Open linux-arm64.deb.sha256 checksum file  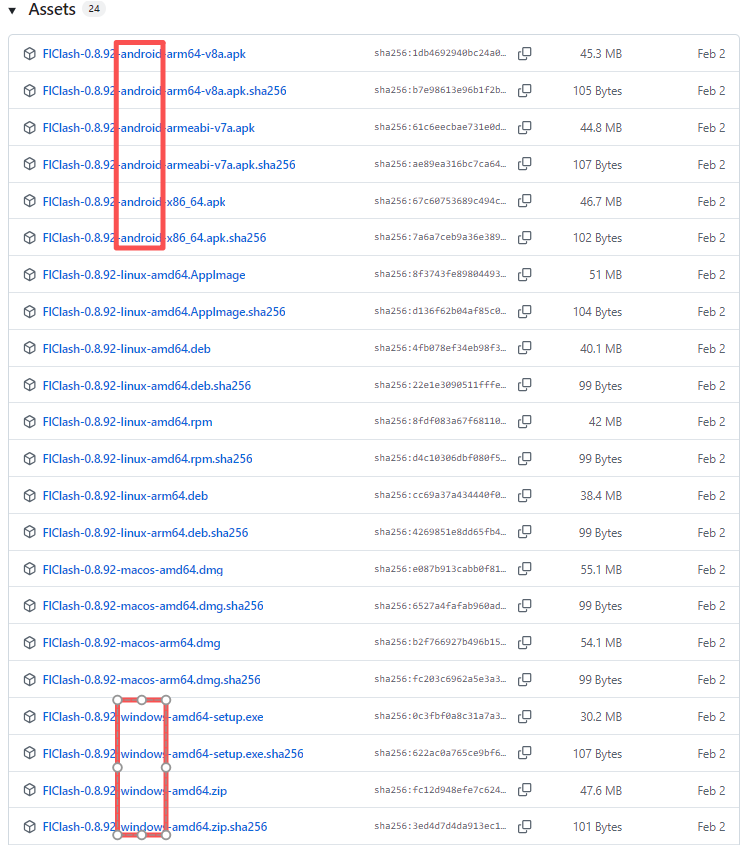coord(145,533)
